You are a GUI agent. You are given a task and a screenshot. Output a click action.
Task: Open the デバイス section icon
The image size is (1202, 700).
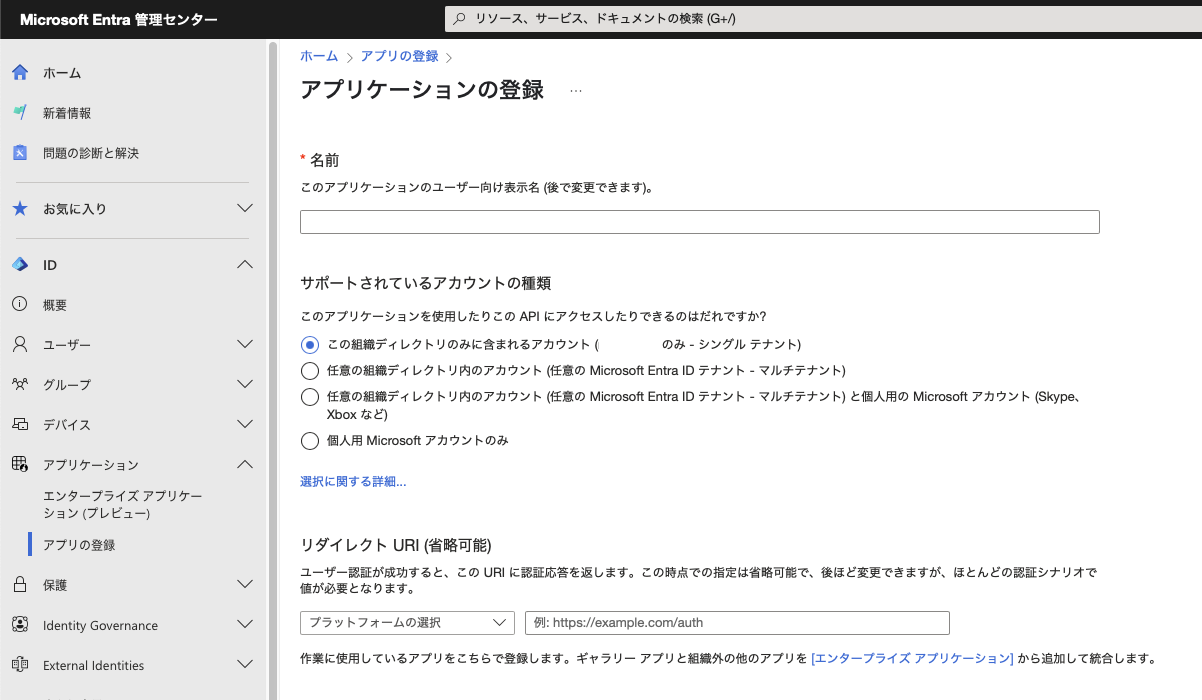pos(19,424)
